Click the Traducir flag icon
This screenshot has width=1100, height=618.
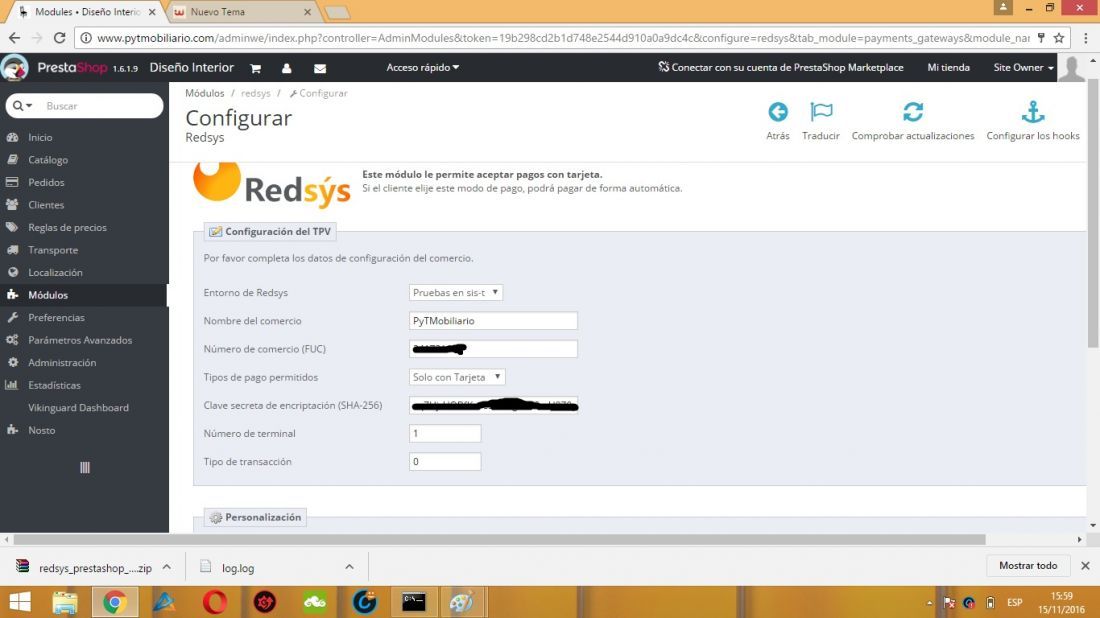point(821,112)
